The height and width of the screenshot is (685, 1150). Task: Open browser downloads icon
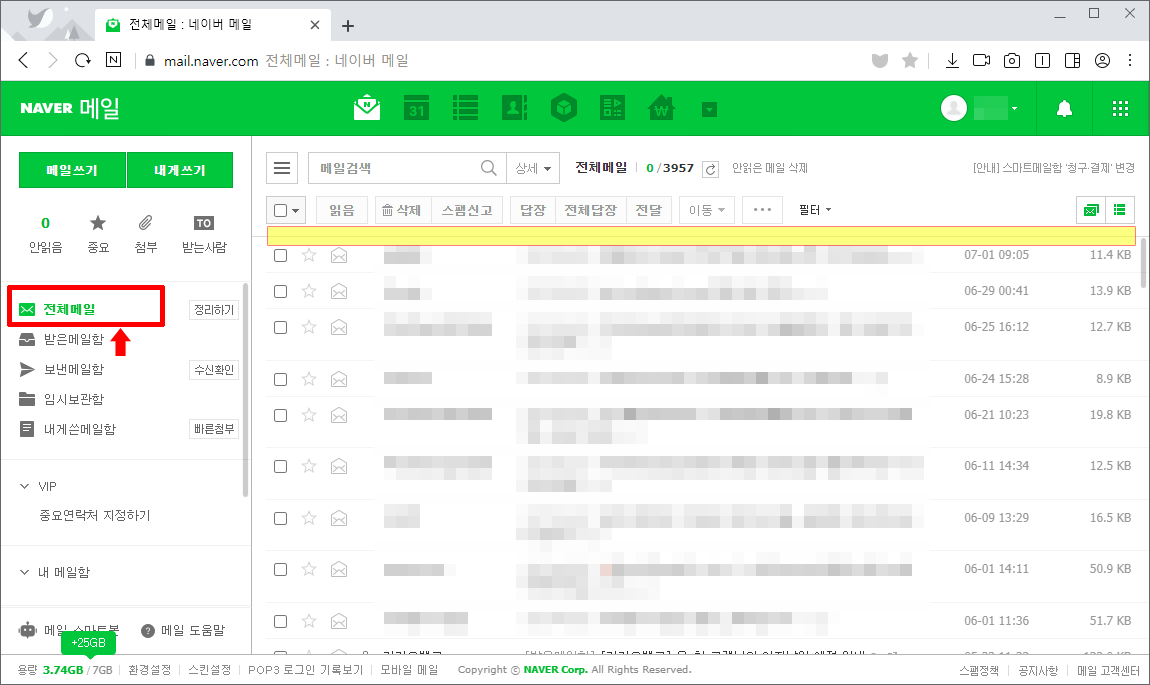(x=952, y=60)
